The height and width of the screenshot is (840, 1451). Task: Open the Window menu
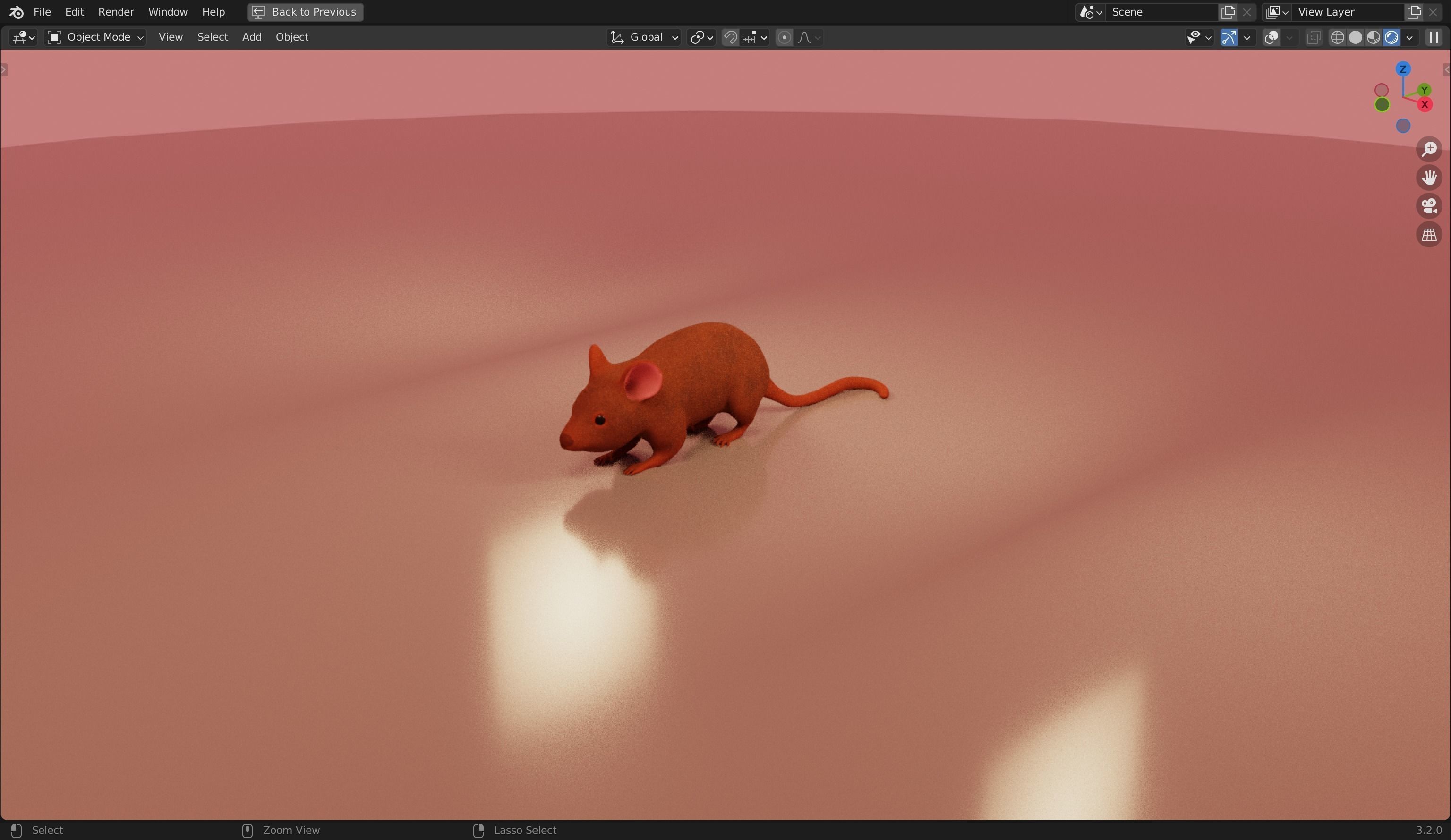(x=168, y=11)
